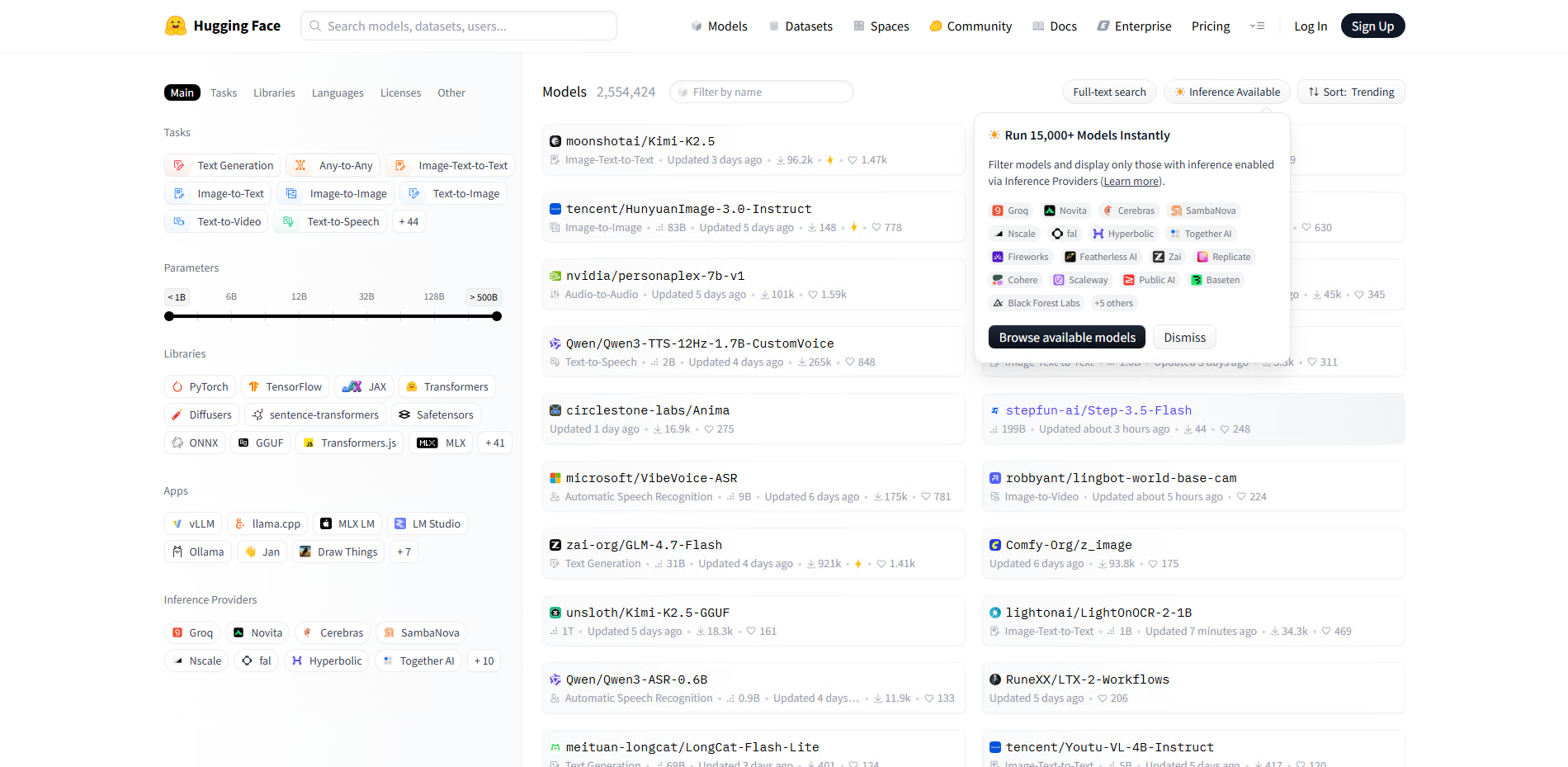Click the Comfy-Org avatar icon
This screenshot has height=767, width=1568.
[x=995, y=545]
